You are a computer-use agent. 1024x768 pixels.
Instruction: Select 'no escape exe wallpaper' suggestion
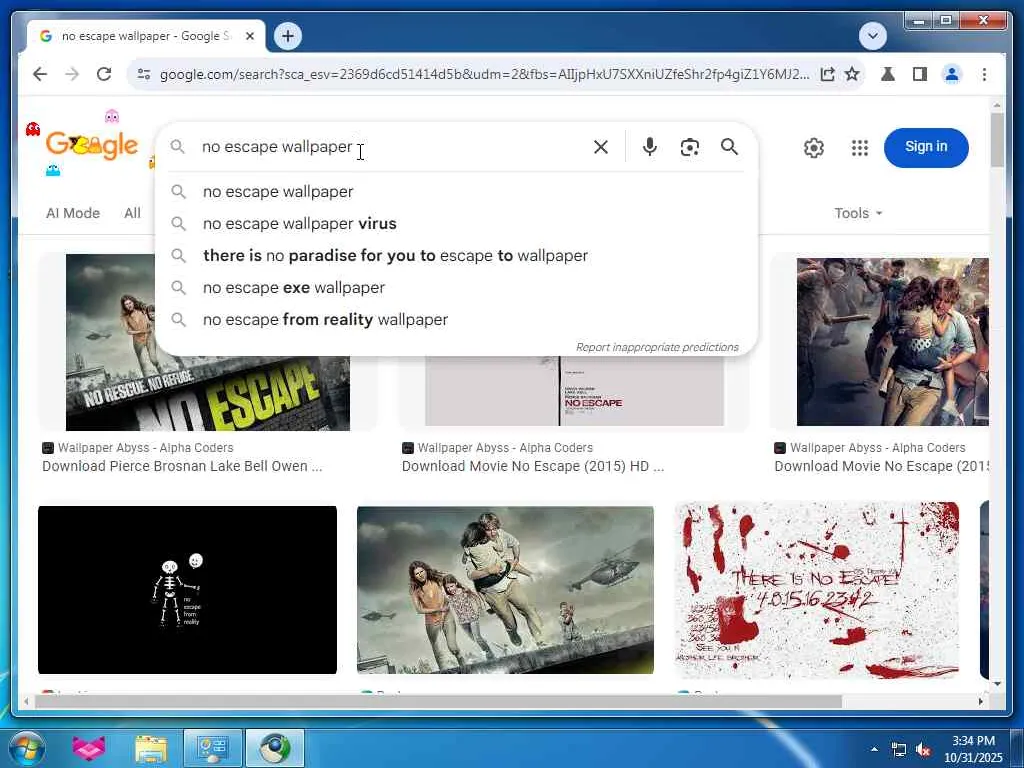click(456, 287)
